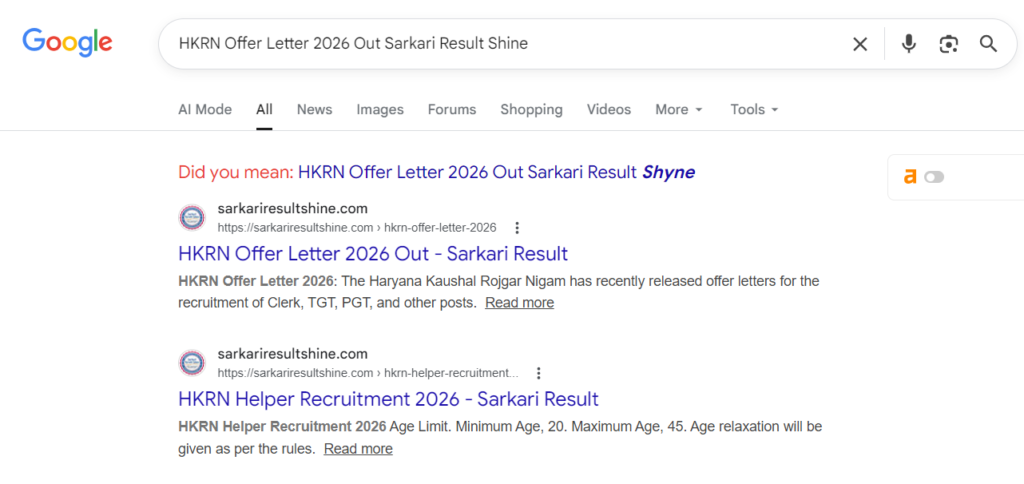The image size is (1024, 484).
Task: Open Google Lens image search
Action: tap(948, 44)
